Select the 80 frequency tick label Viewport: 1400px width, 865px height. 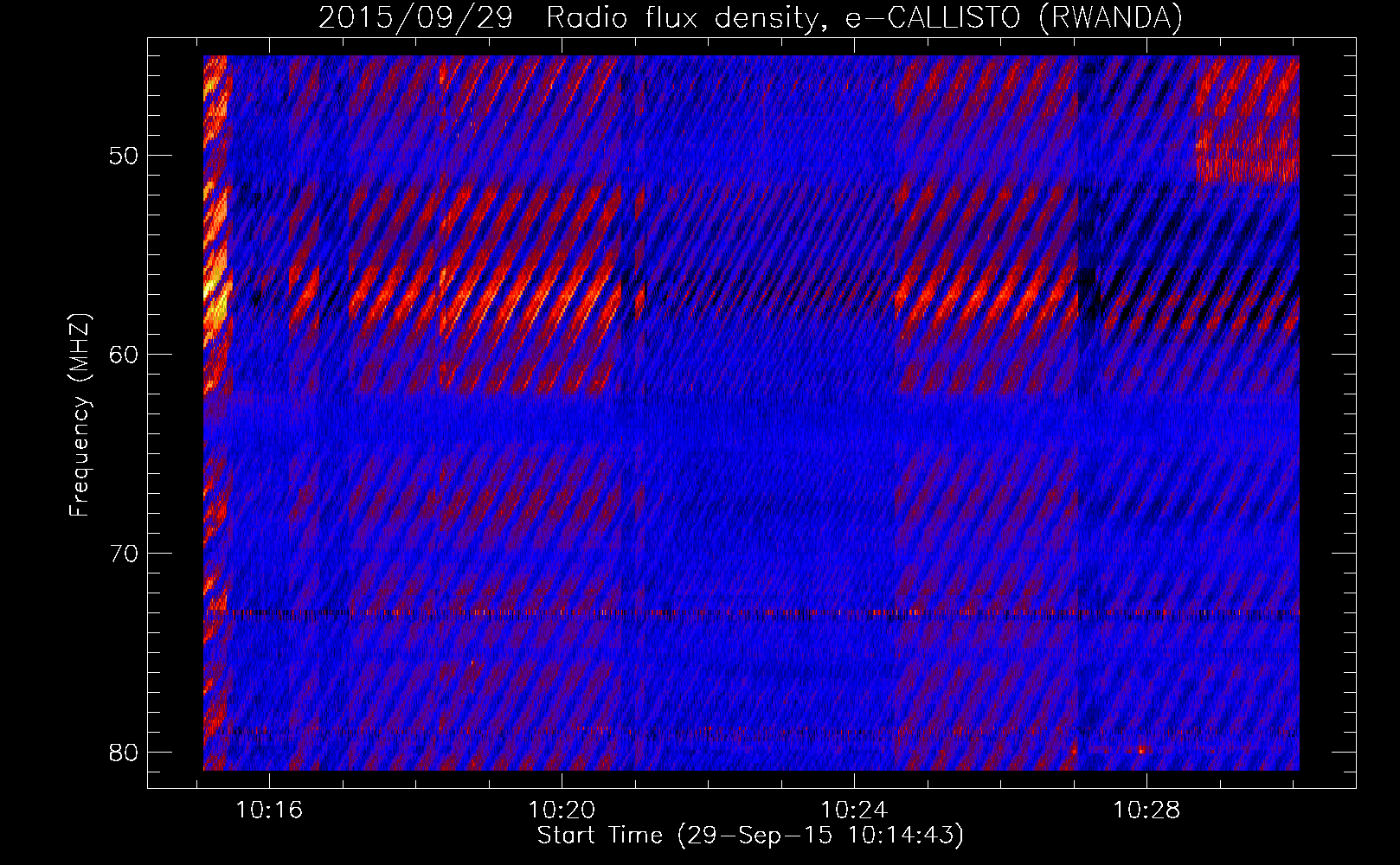(124, 753)
